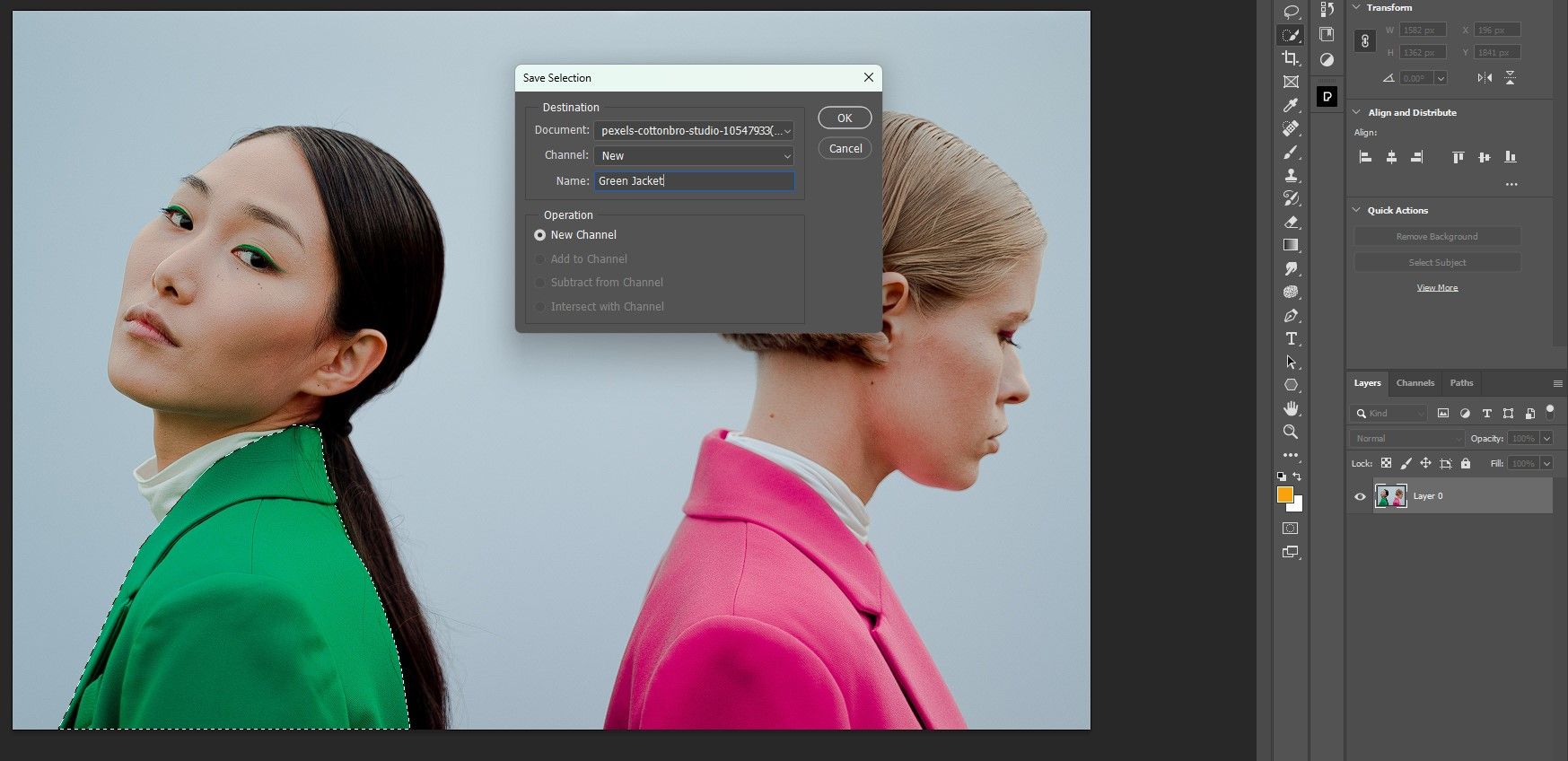
Task: Toggle the type layers filter
Action: [1486, 414]
